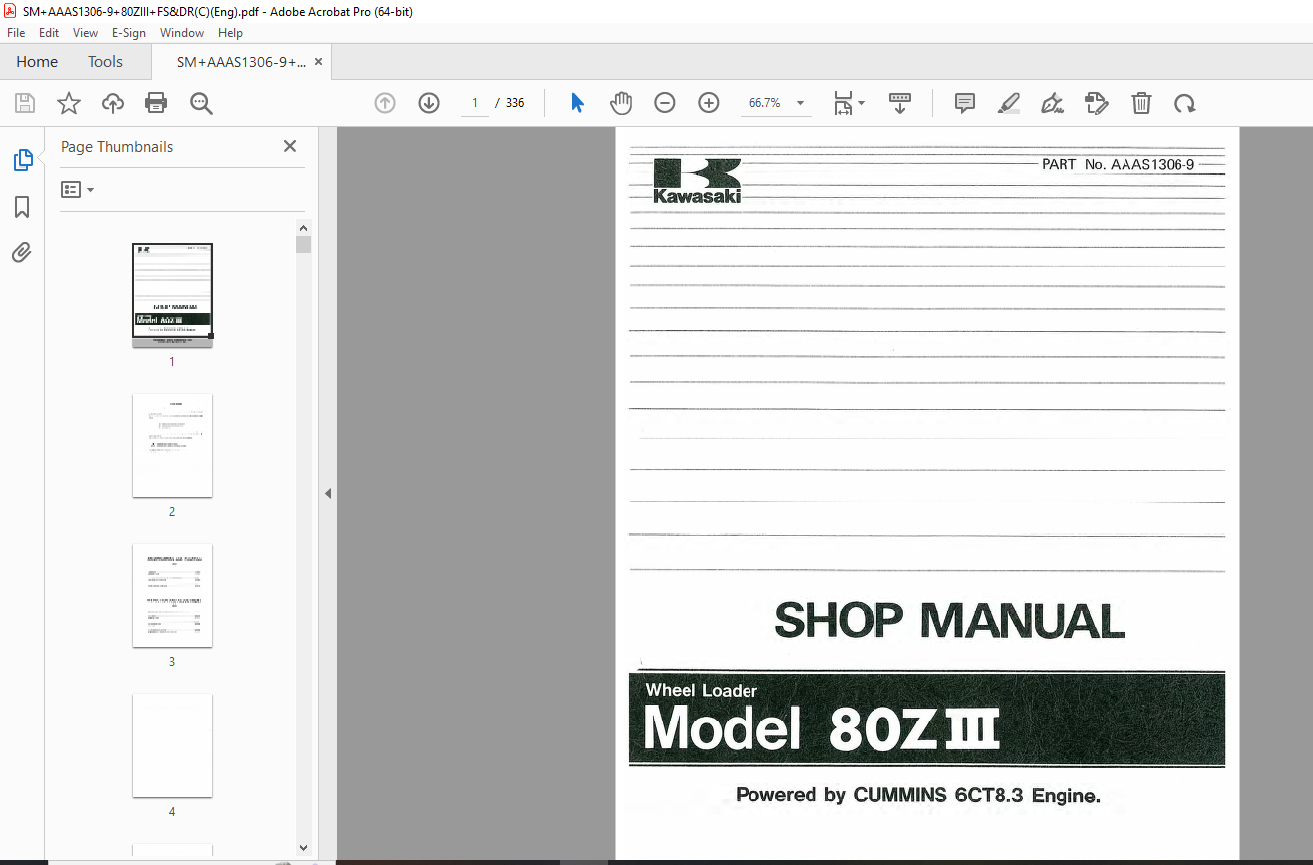Add document to starred with star icon

[x=69, y=103]
